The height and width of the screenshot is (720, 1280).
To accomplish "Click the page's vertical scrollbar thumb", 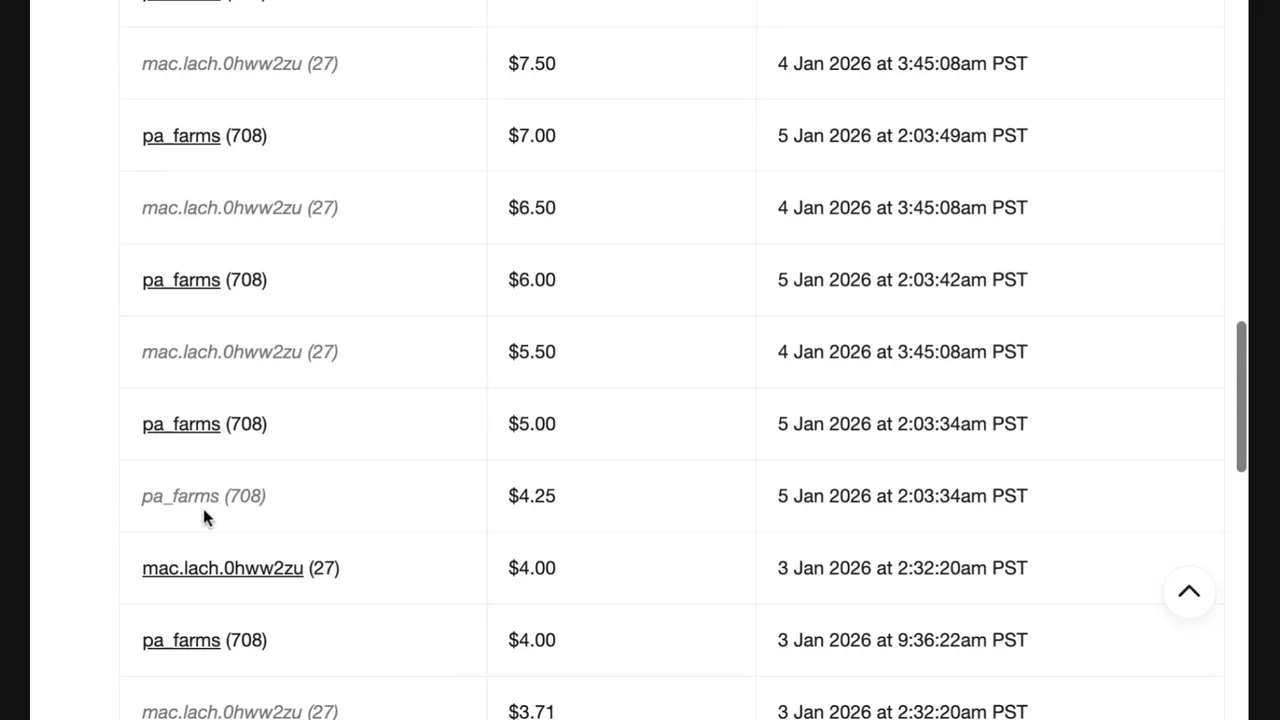I will coord(1241,396).
